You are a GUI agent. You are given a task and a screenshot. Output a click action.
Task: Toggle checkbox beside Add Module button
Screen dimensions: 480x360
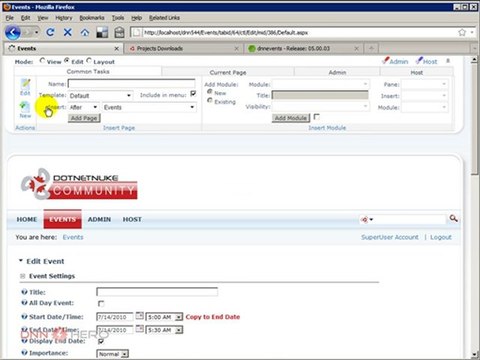[317, 117]
